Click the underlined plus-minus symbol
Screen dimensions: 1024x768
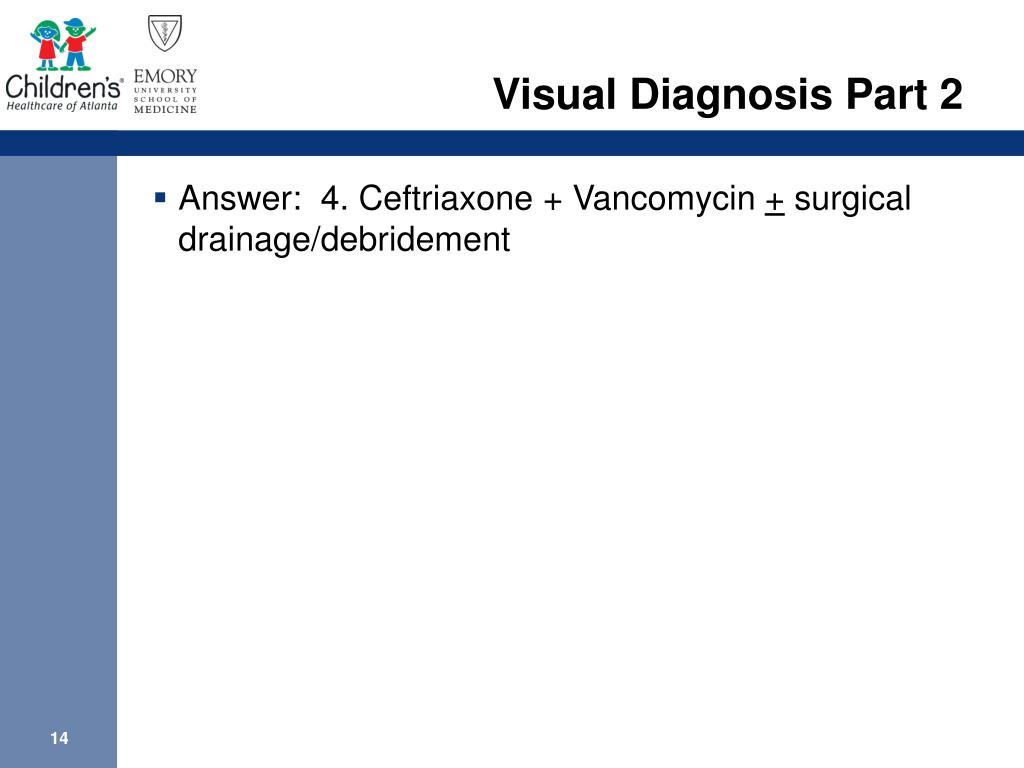pyautogui.click(x=775, y=201)
